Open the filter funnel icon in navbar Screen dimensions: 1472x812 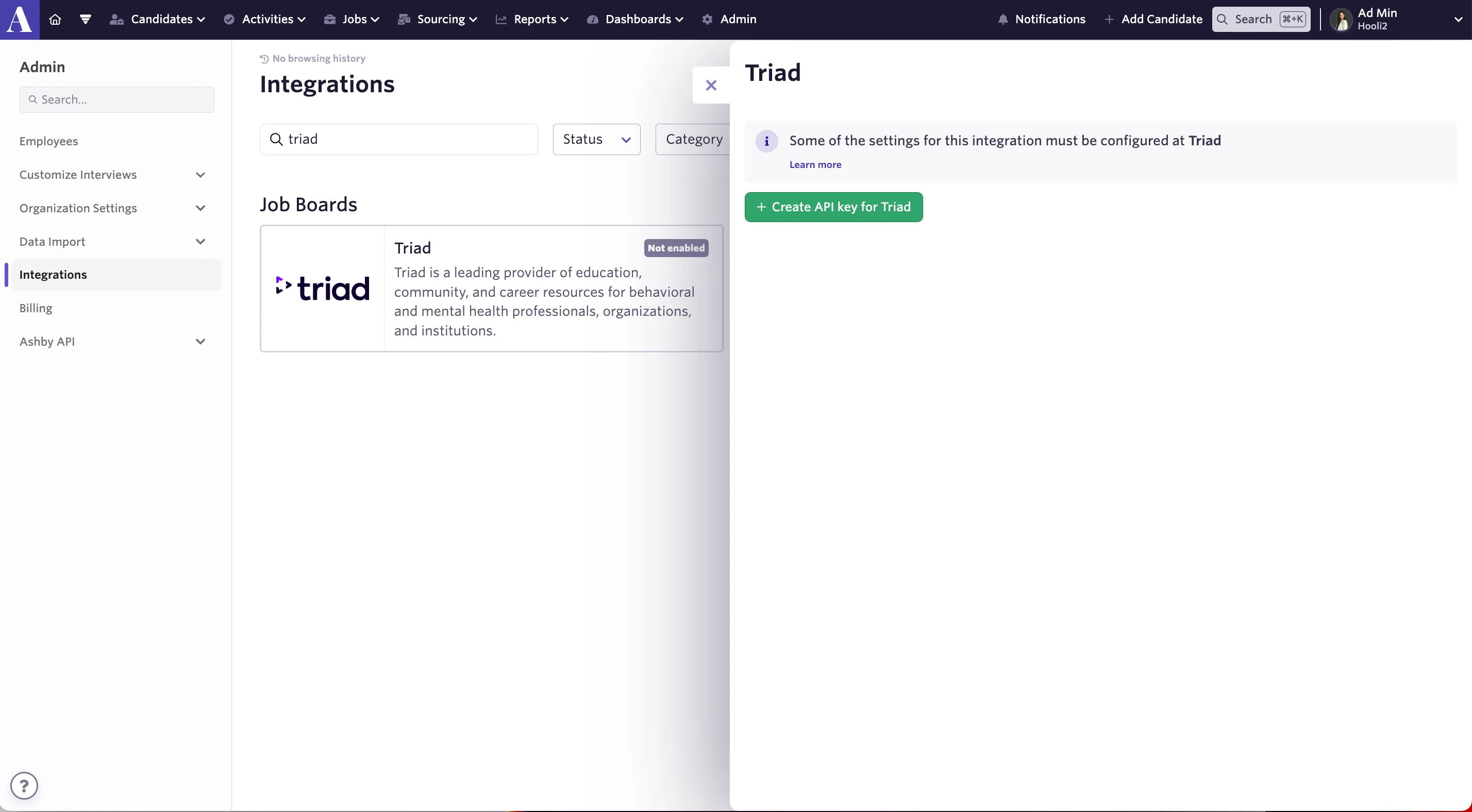click(x=86, y=20)
